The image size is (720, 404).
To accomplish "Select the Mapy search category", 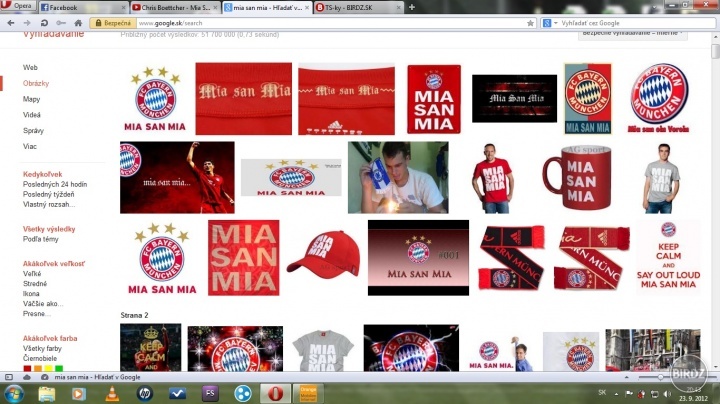I will [32, 99].
